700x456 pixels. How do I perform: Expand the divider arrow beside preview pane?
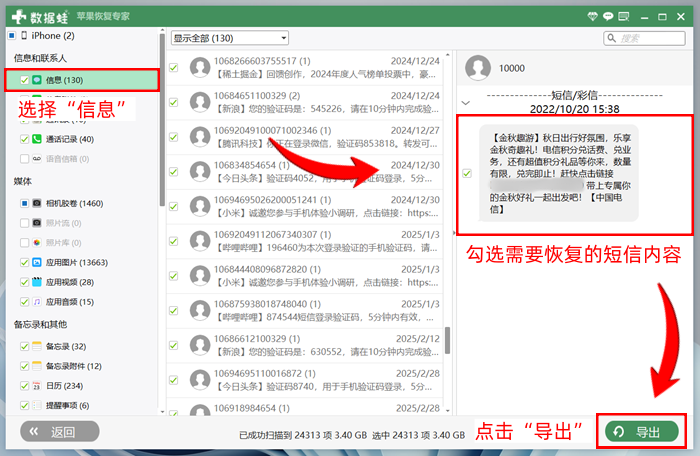[454, 233]
